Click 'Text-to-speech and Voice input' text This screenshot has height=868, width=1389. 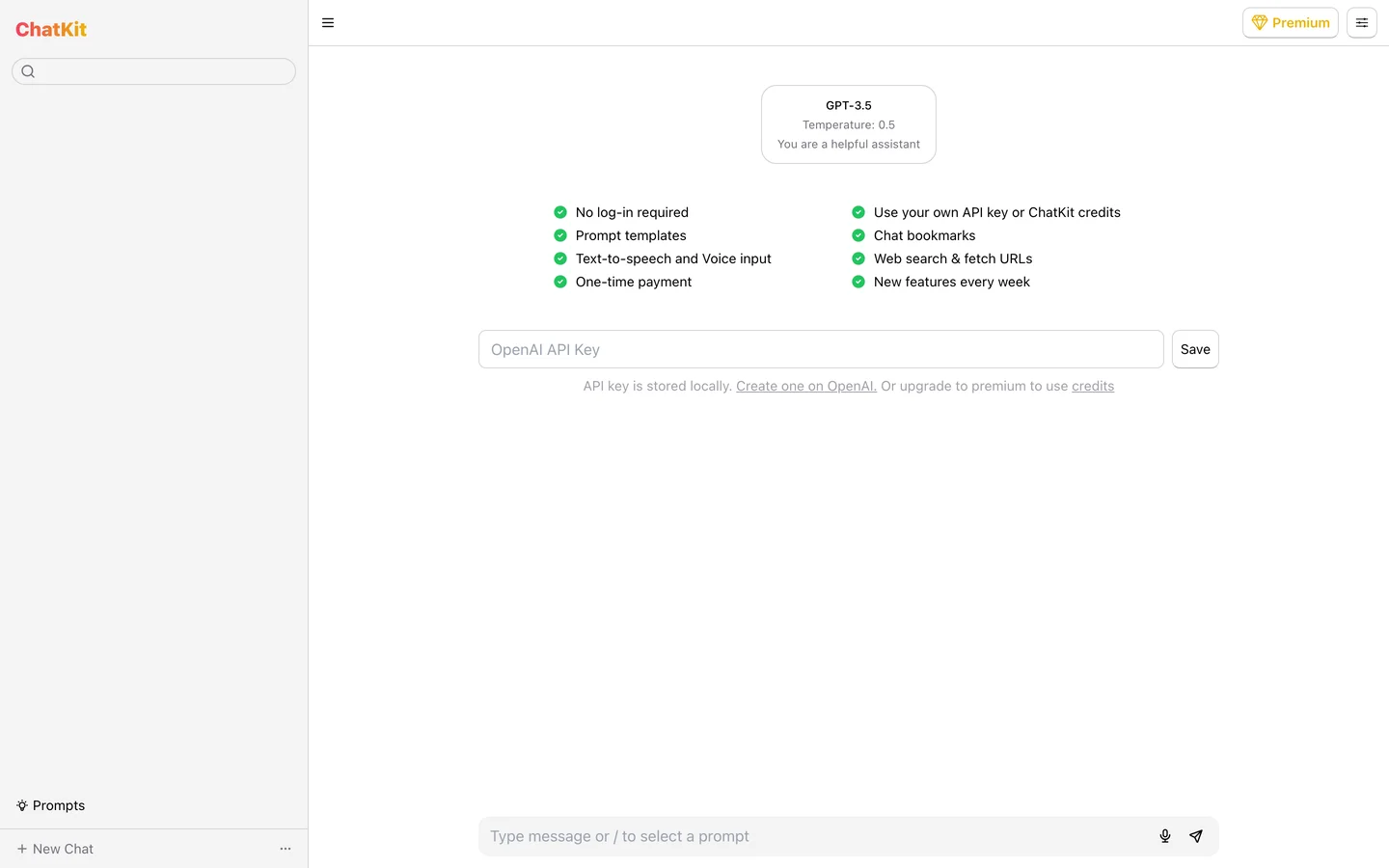click(x=673, y=258)
